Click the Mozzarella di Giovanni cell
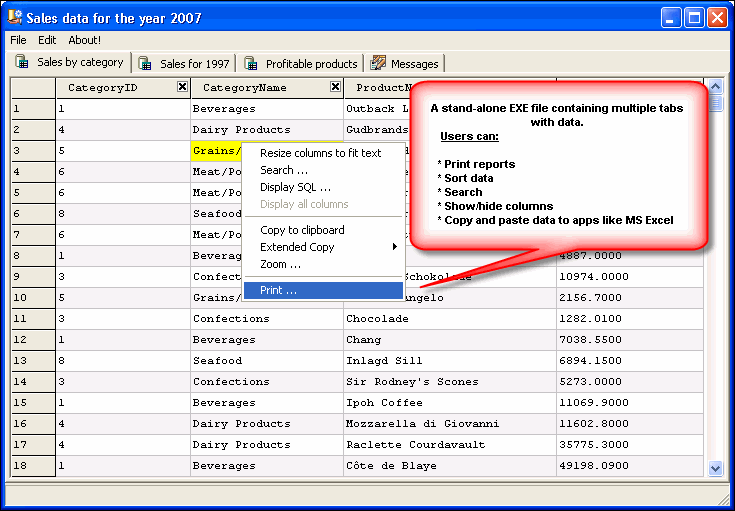Screen dimensions: 735x511 (x=450, y=424)
